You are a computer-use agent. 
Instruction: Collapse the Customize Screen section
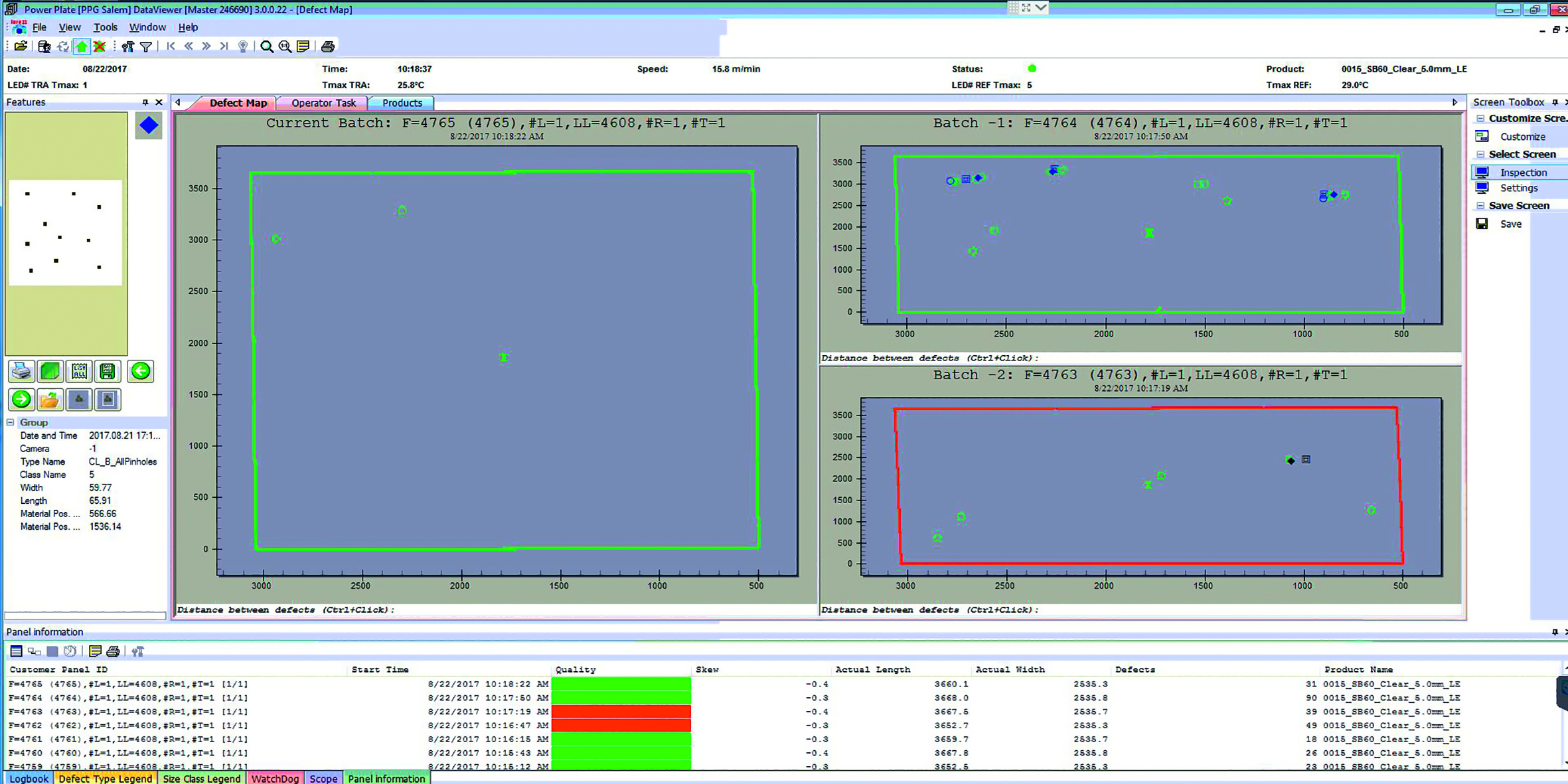[1480, 119]
